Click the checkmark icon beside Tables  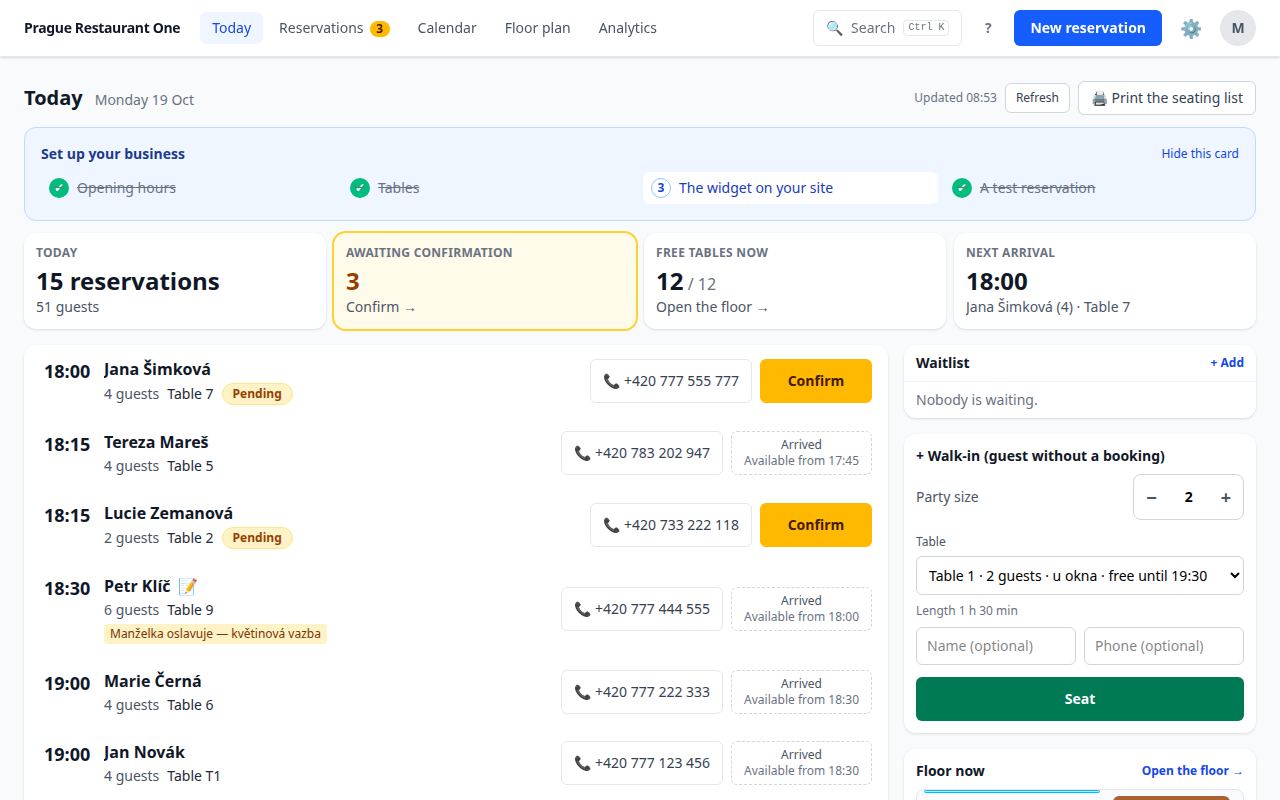360,188
